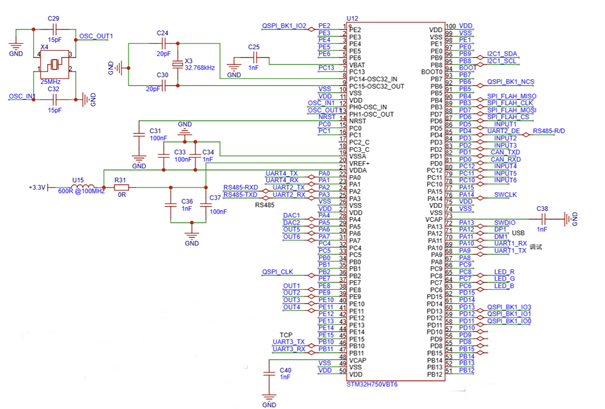
Task: Click the GND symbol below capacitor C31
Action: [x=139, y=161]
